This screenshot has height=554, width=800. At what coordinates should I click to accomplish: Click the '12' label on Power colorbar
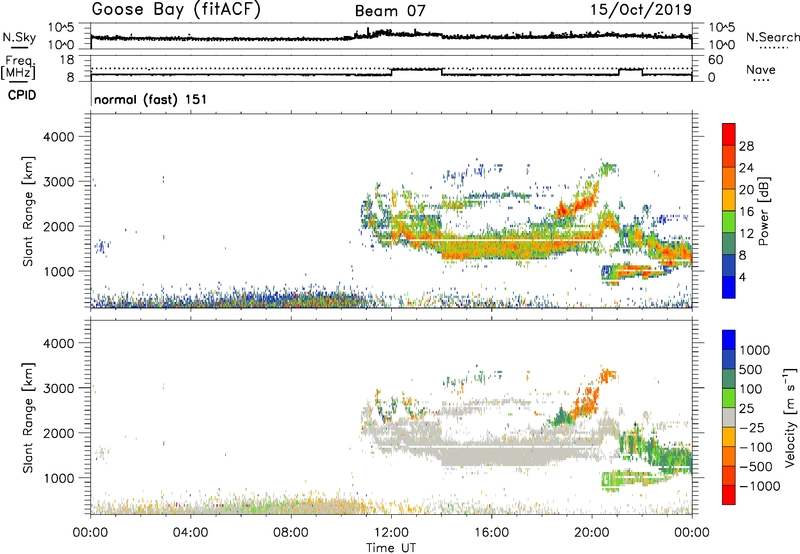[746, 234]
